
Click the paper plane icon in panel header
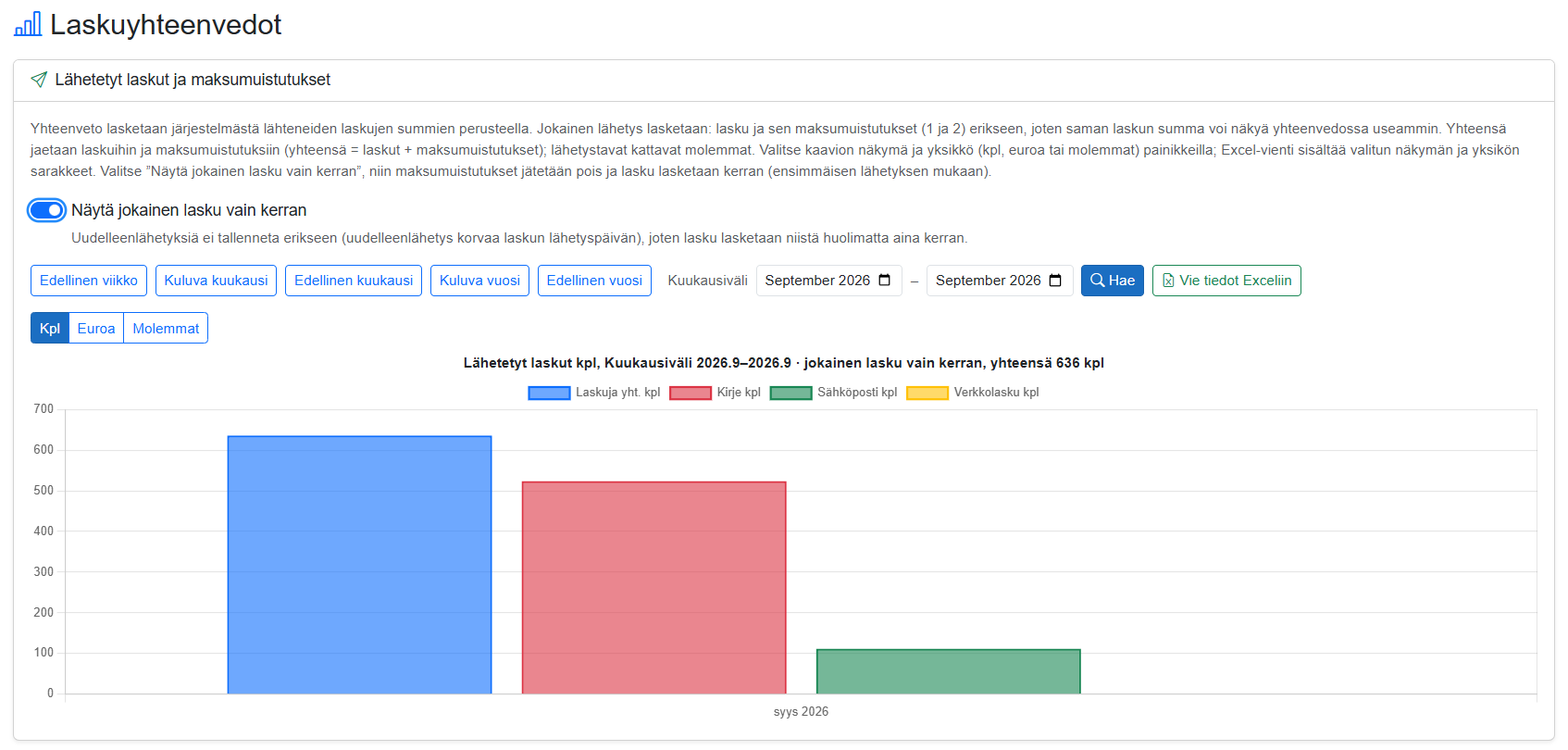39,80
